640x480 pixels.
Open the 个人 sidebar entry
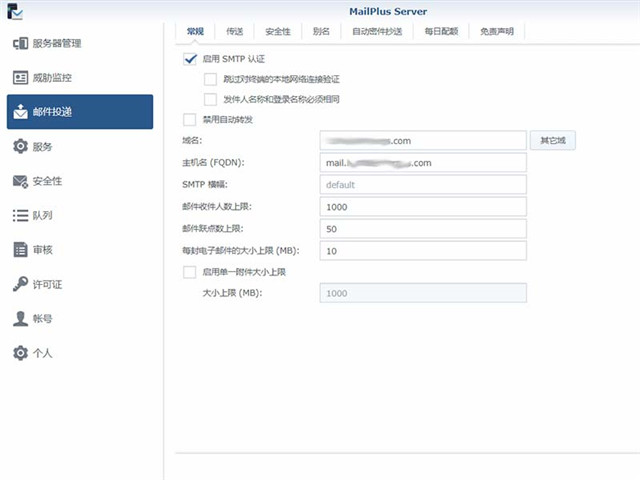(x=80, y=353)
